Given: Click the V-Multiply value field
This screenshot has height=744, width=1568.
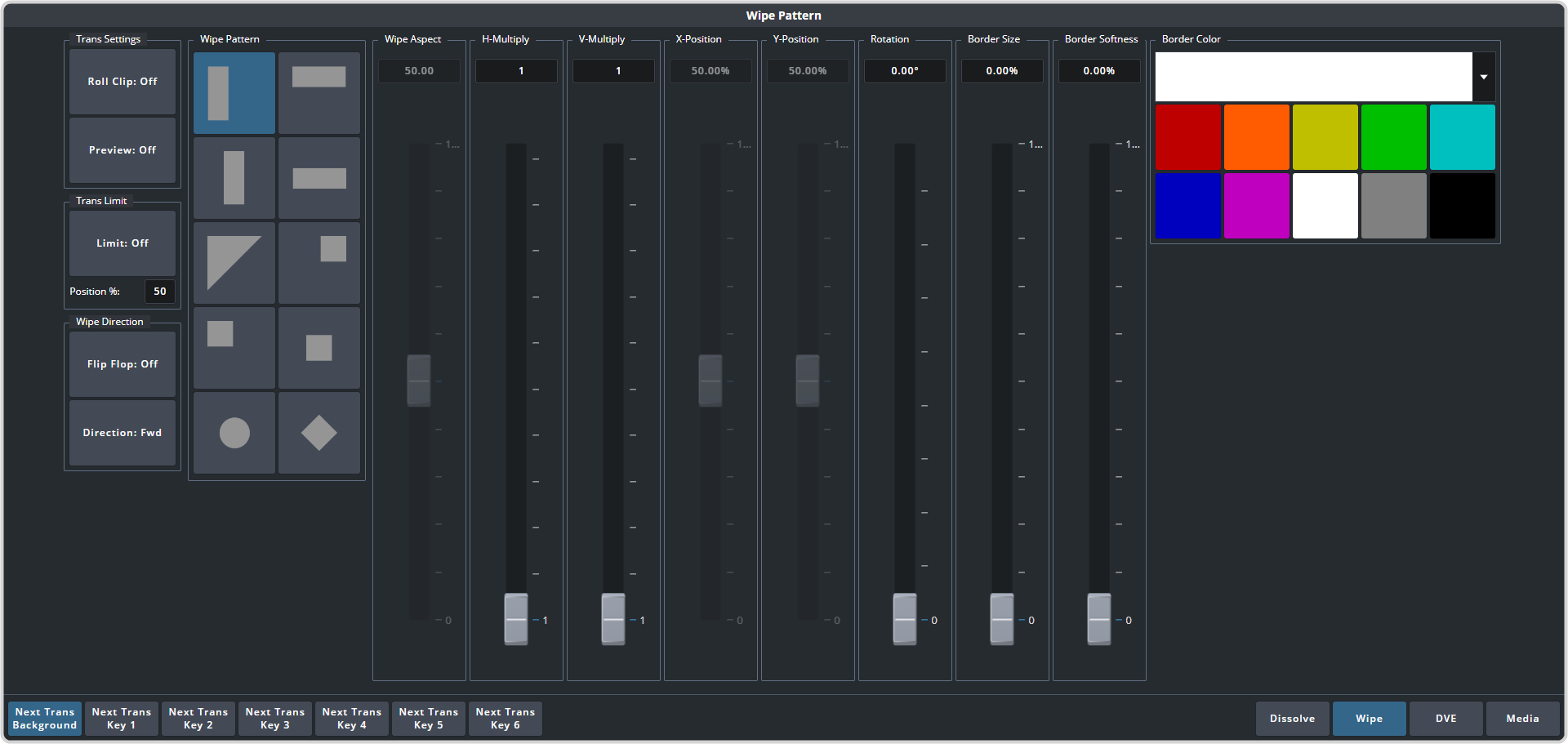Looking at the screenshot, I should (613, 71).
